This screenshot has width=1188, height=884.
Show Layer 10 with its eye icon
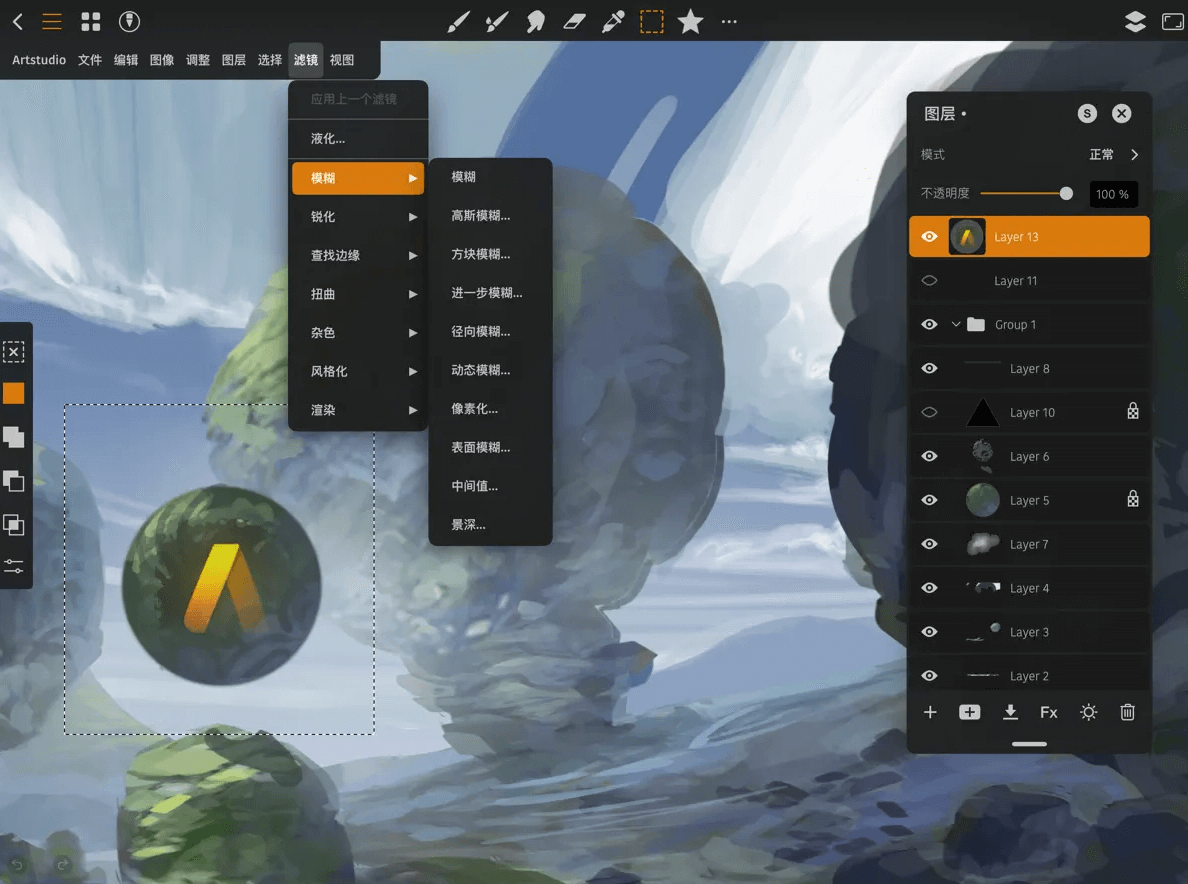click(x=930, y=412)
